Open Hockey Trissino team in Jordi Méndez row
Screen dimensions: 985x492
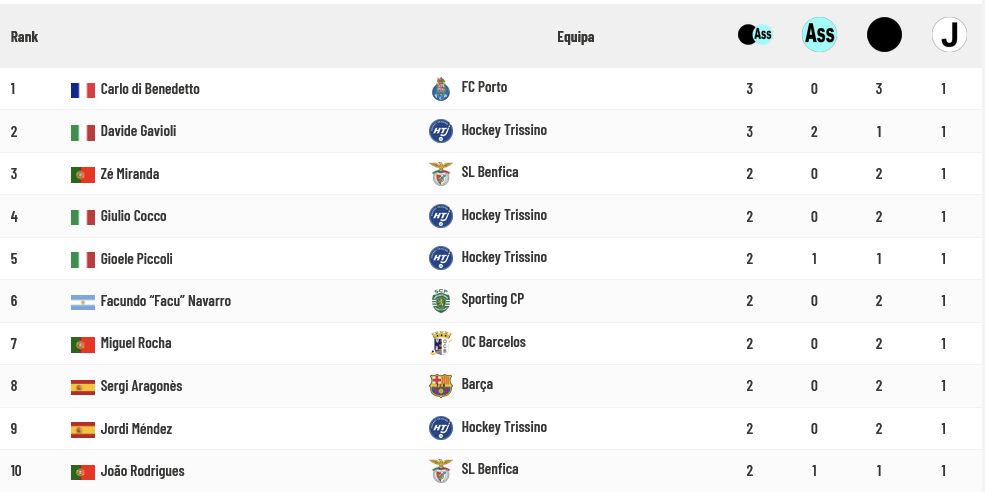tap(504, 427)
